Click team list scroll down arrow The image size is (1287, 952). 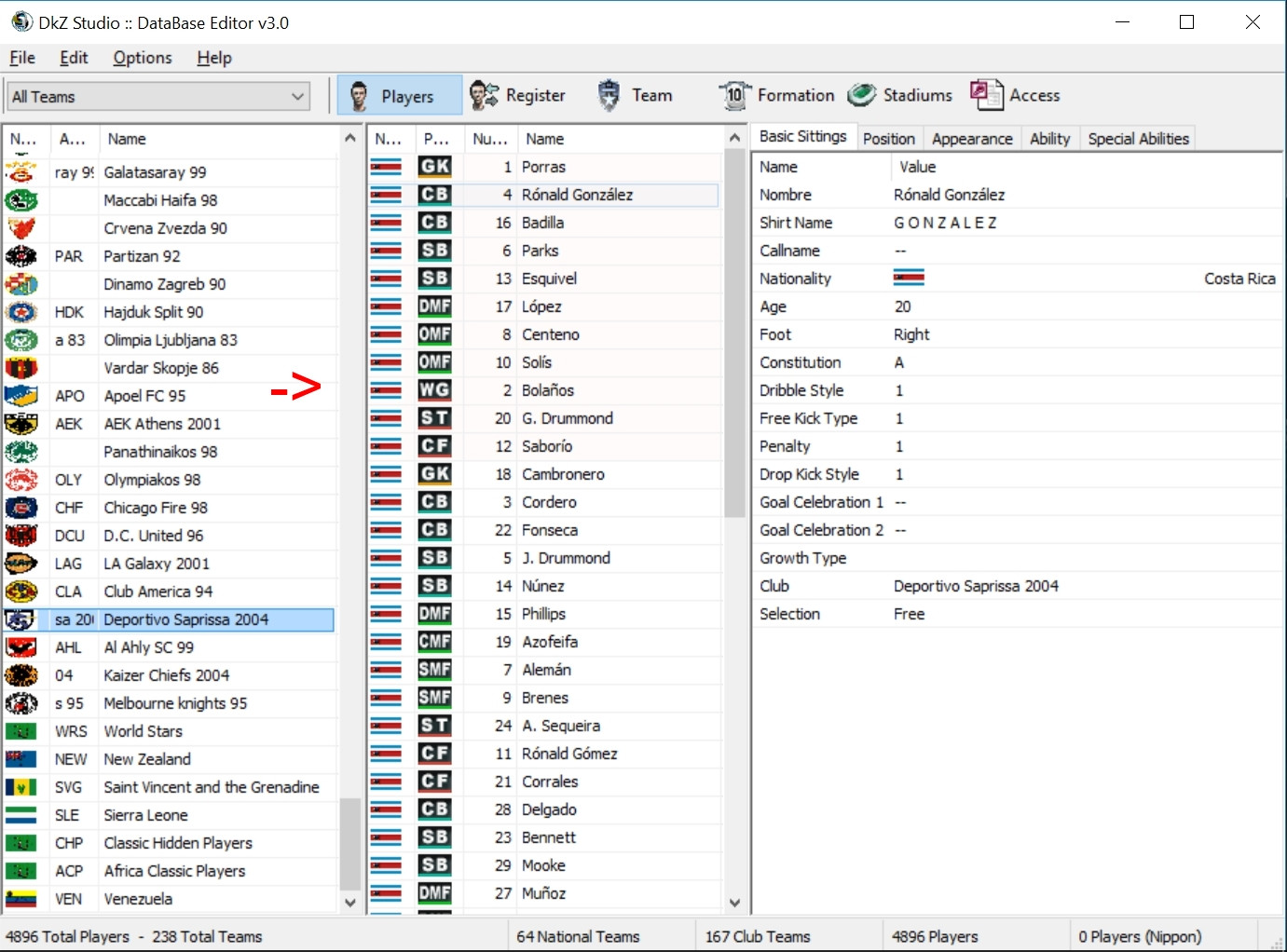350,902
